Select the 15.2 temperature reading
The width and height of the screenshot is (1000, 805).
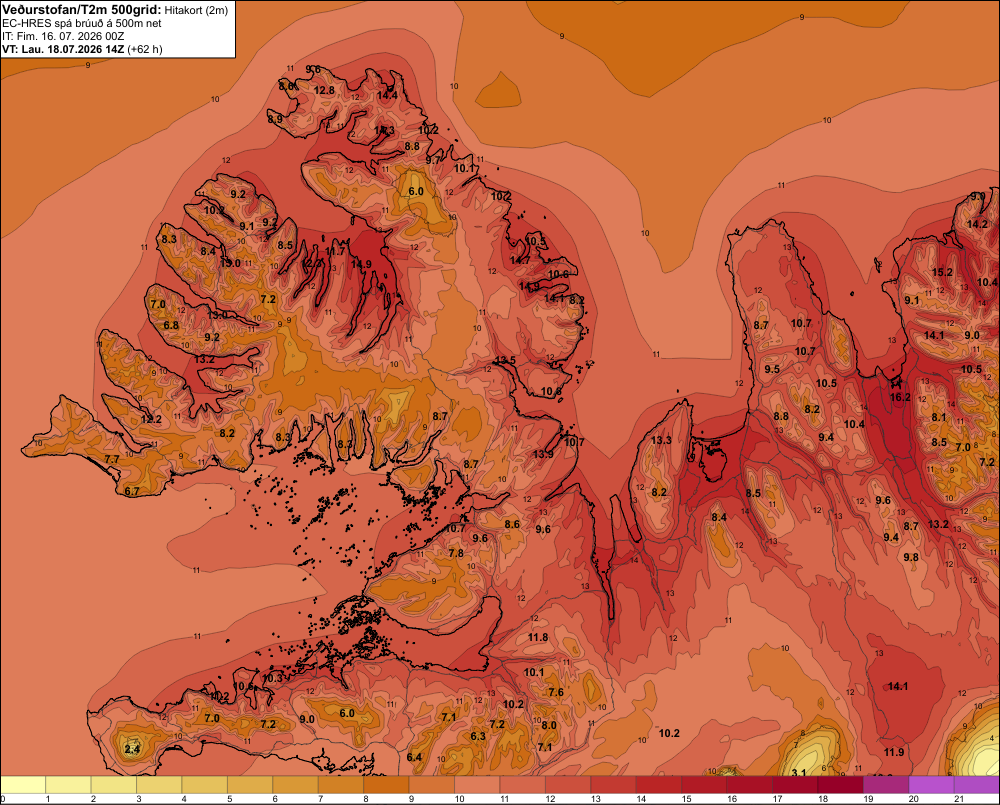click(942, 272)
